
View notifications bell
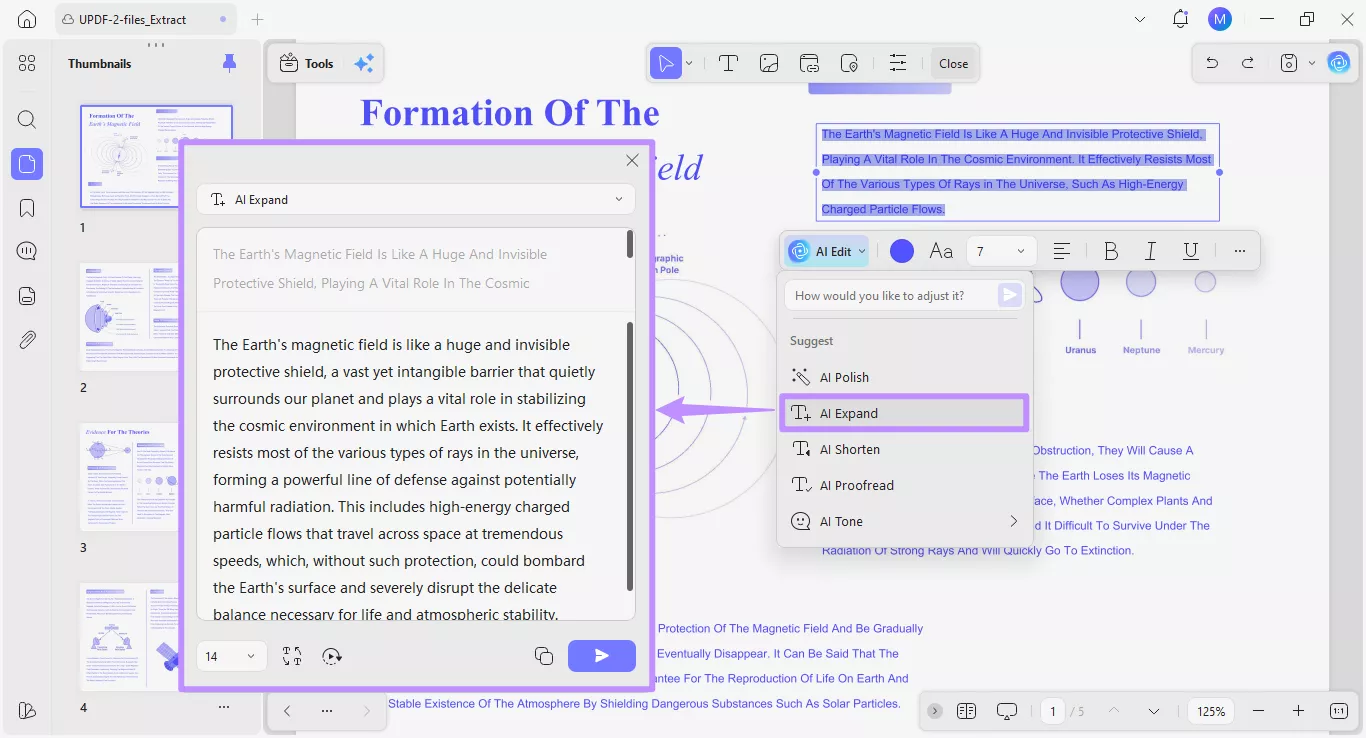click(x=1181, y=19)
